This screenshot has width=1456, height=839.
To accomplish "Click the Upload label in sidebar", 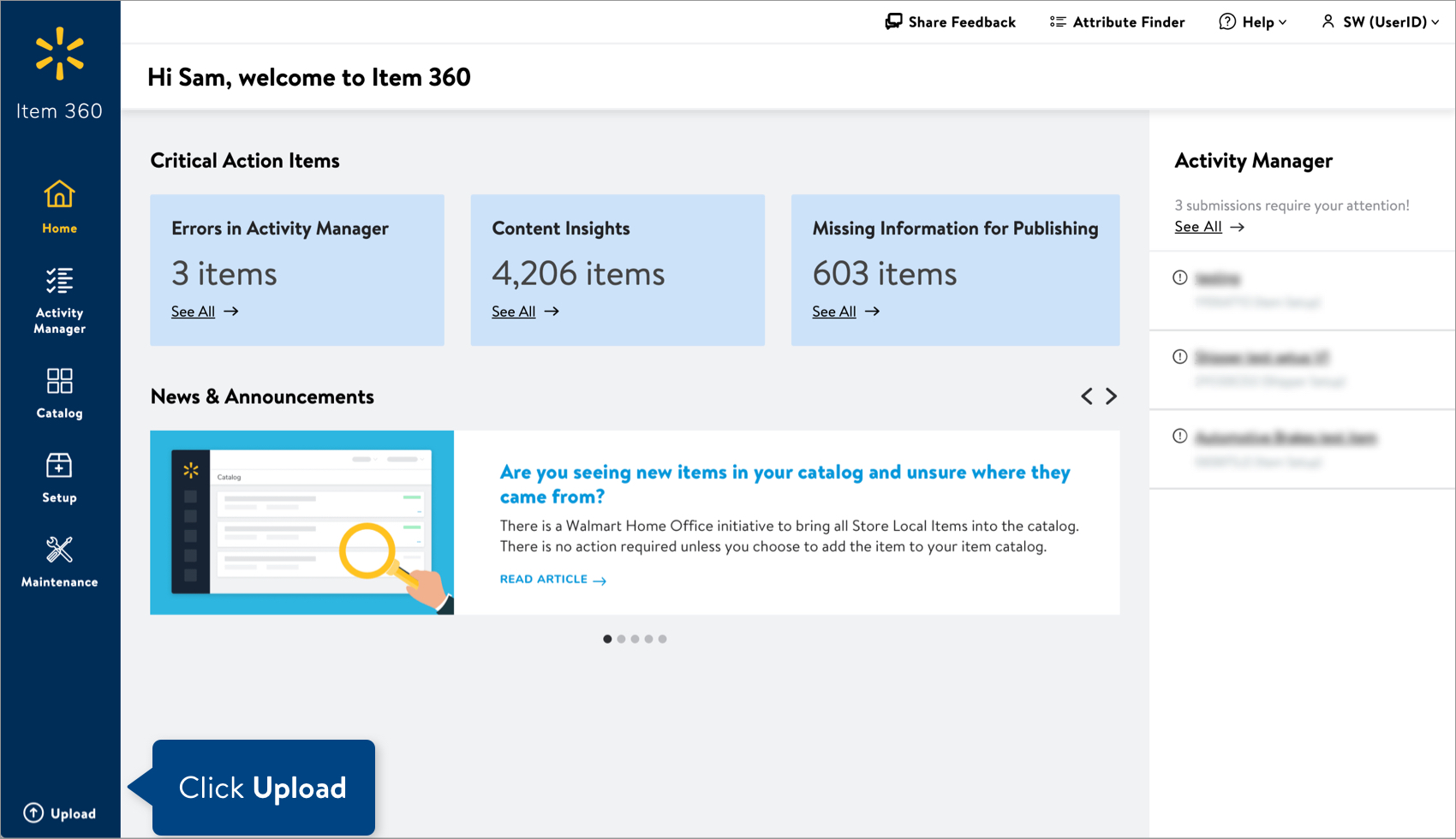I will click(x=73, y=813).
